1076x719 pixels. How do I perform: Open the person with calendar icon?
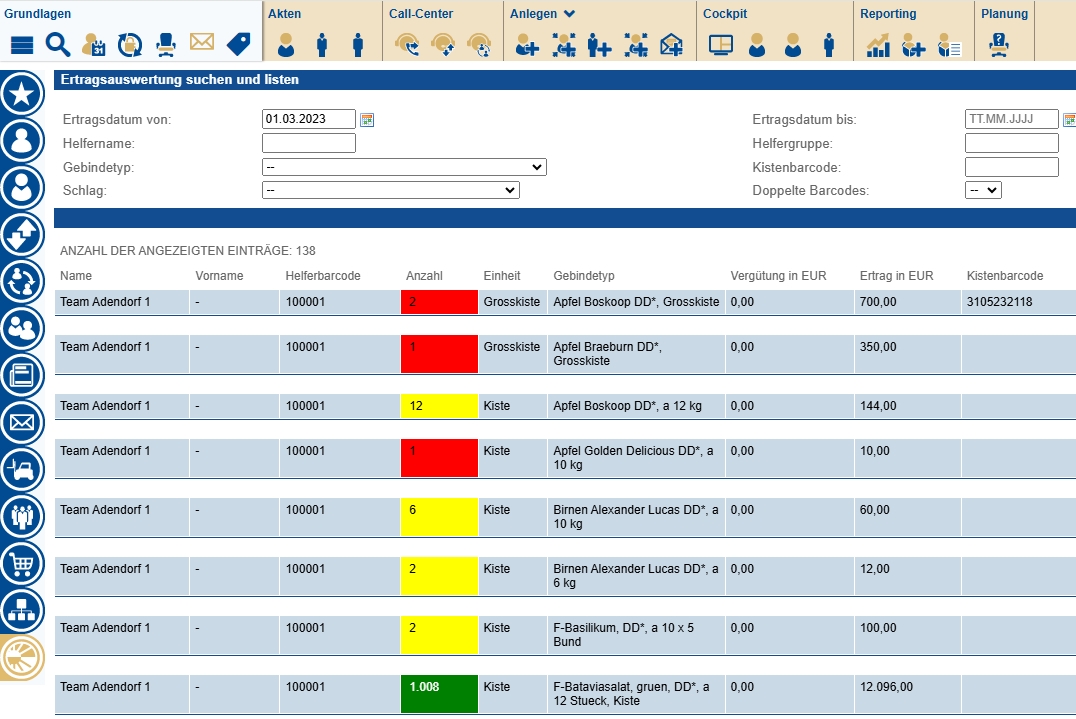(x=93, y=45)
